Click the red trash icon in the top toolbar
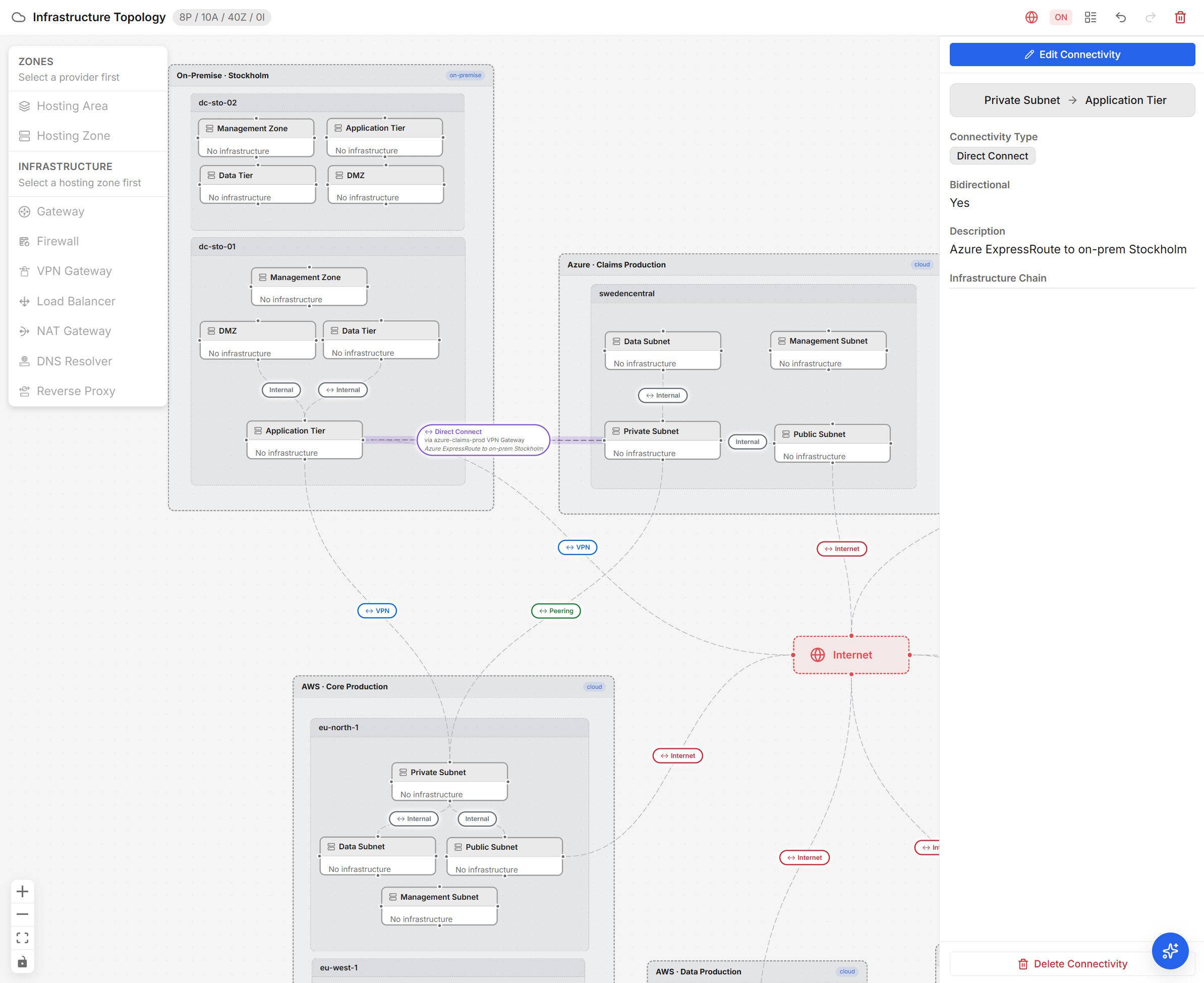The image size is (1204, 983). point(1180,17)
